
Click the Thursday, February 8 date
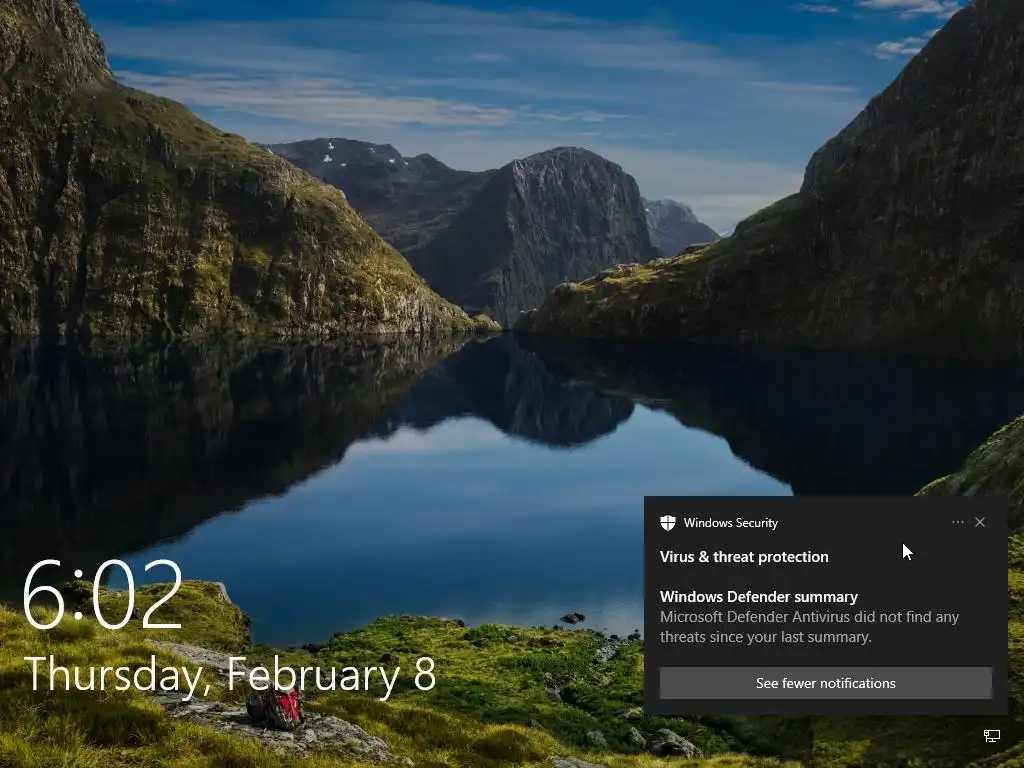(x=230, y=674)
